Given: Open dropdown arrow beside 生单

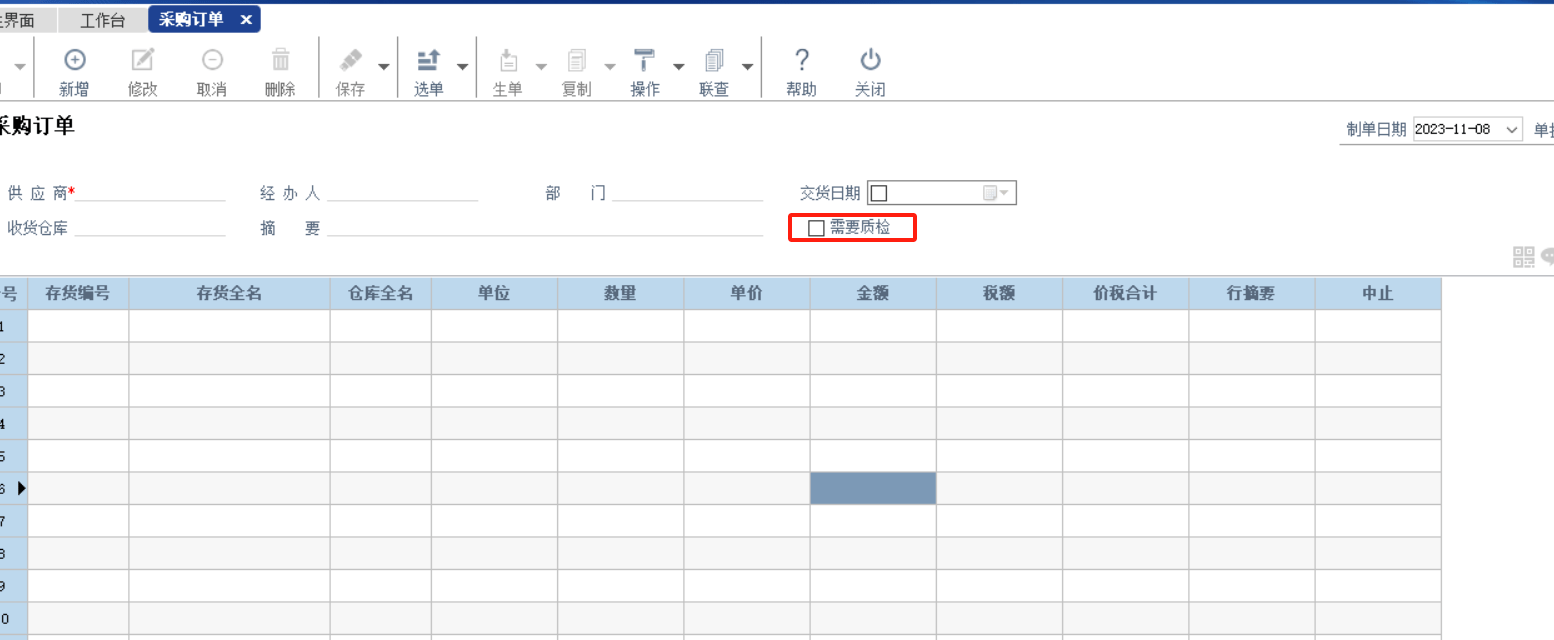Looking at the screenshot, I should coord(541,67).
